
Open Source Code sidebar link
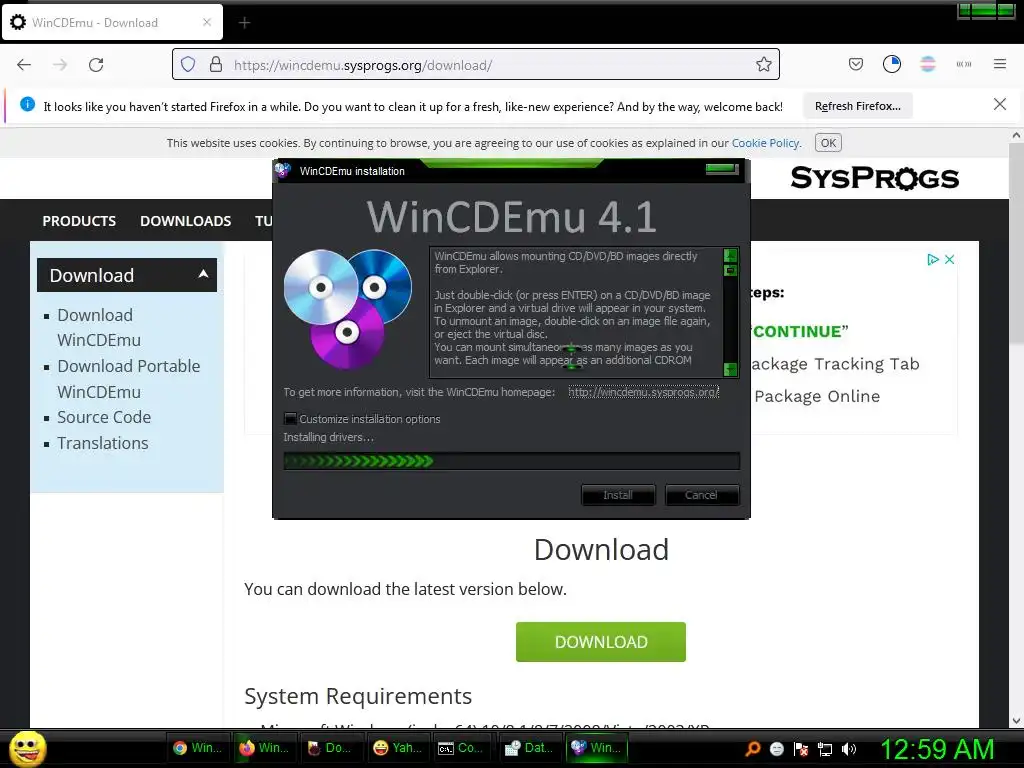click(104, 417)
